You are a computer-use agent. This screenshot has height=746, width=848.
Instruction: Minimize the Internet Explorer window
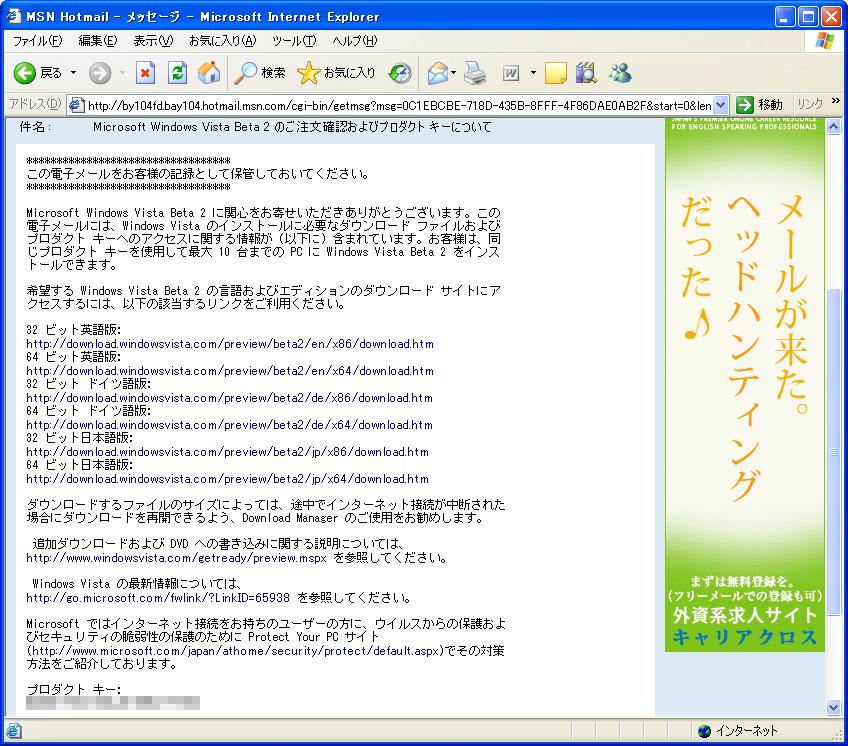click(x=785, y=17)
